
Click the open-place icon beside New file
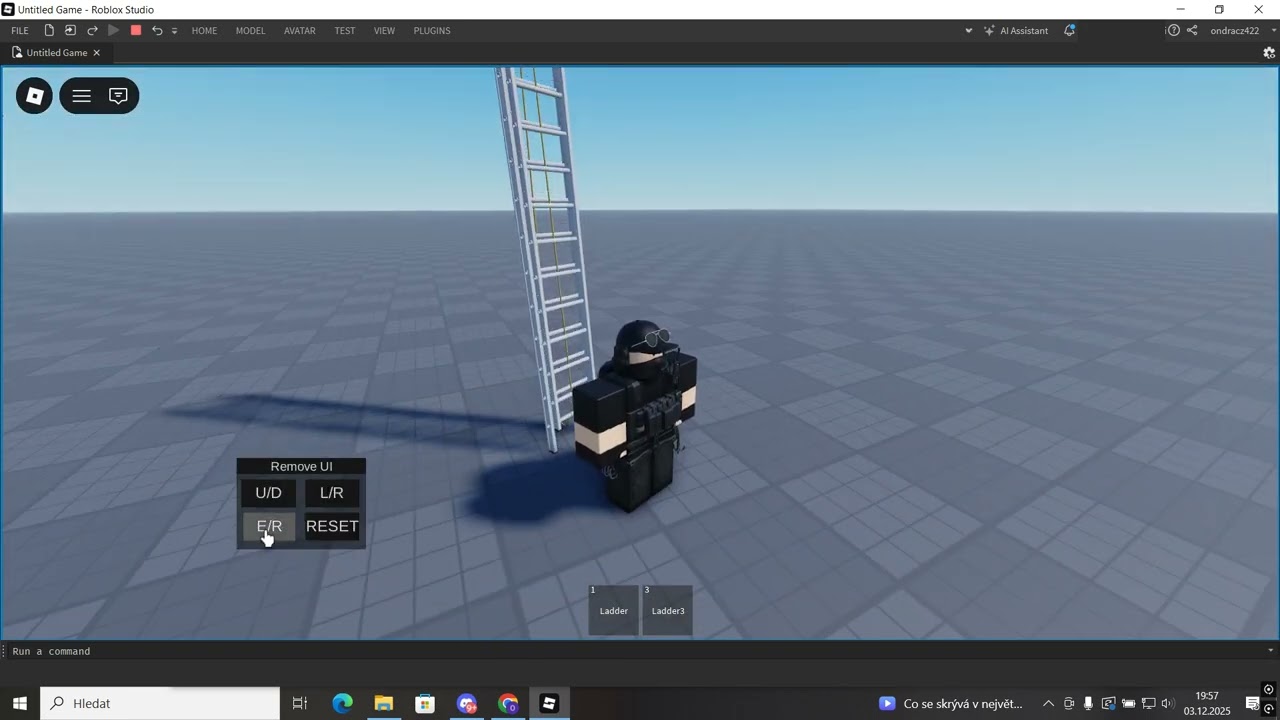coord(70,31)
